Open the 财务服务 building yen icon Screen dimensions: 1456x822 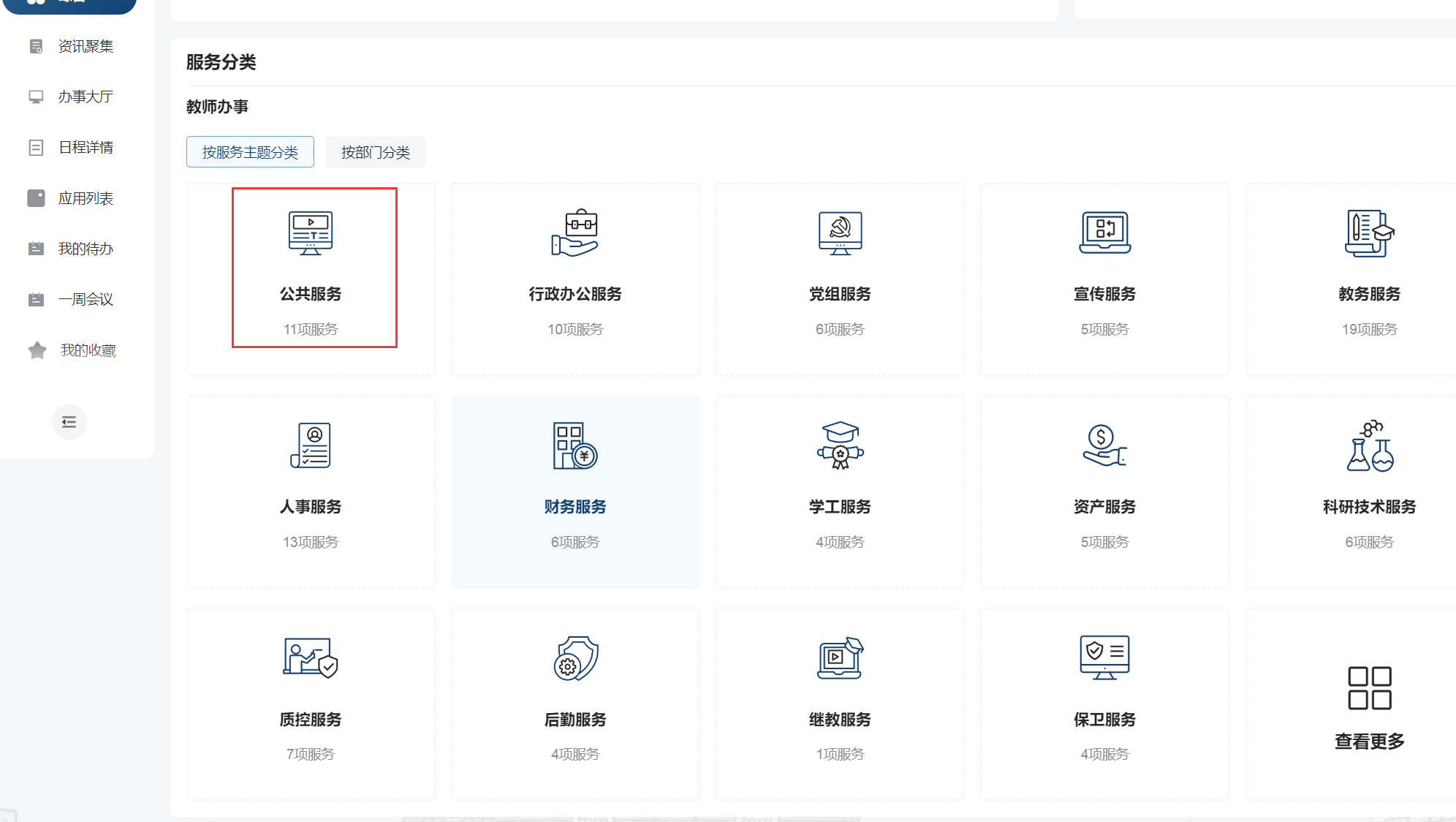tap(575, 445)
